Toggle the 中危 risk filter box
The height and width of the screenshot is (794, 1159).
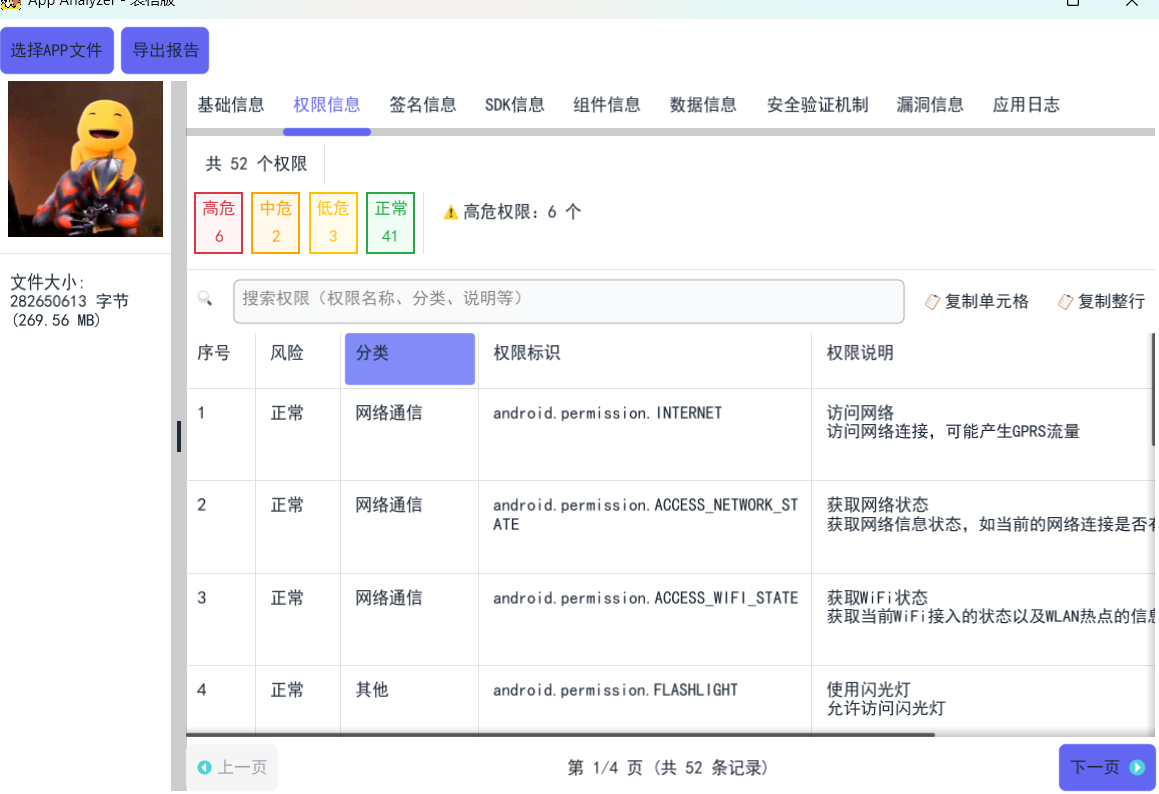[x=276, y=222]
